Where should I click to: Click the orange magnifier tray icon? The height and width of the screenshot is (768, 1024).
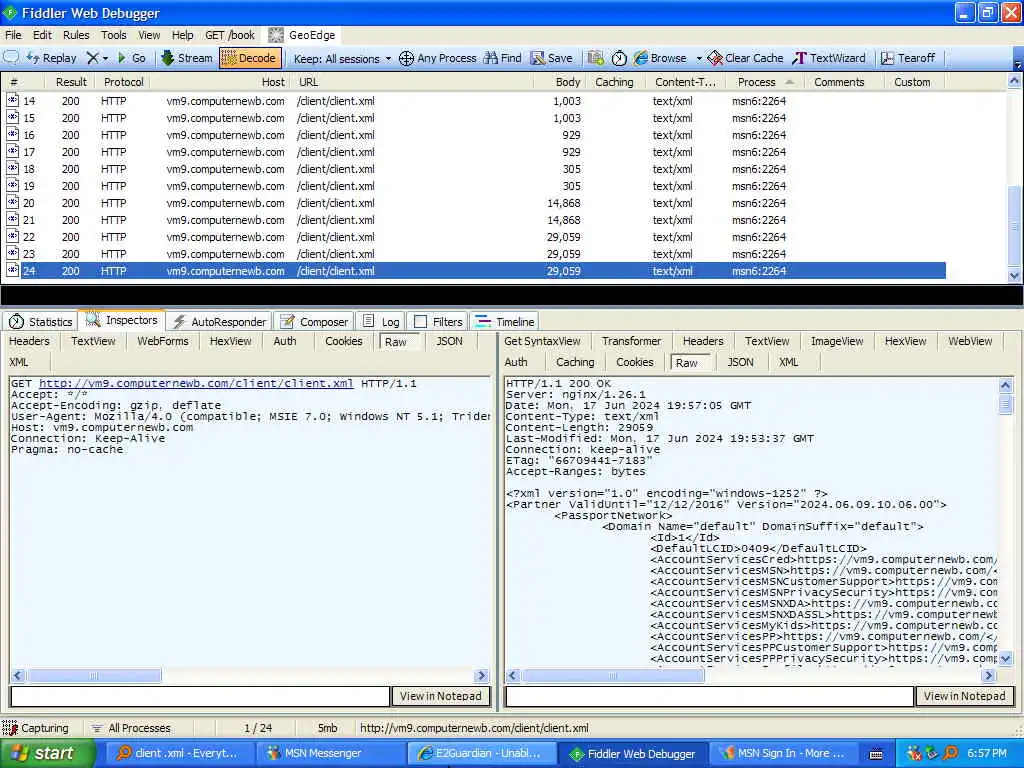pyautogui.click(x=951, y=753)
